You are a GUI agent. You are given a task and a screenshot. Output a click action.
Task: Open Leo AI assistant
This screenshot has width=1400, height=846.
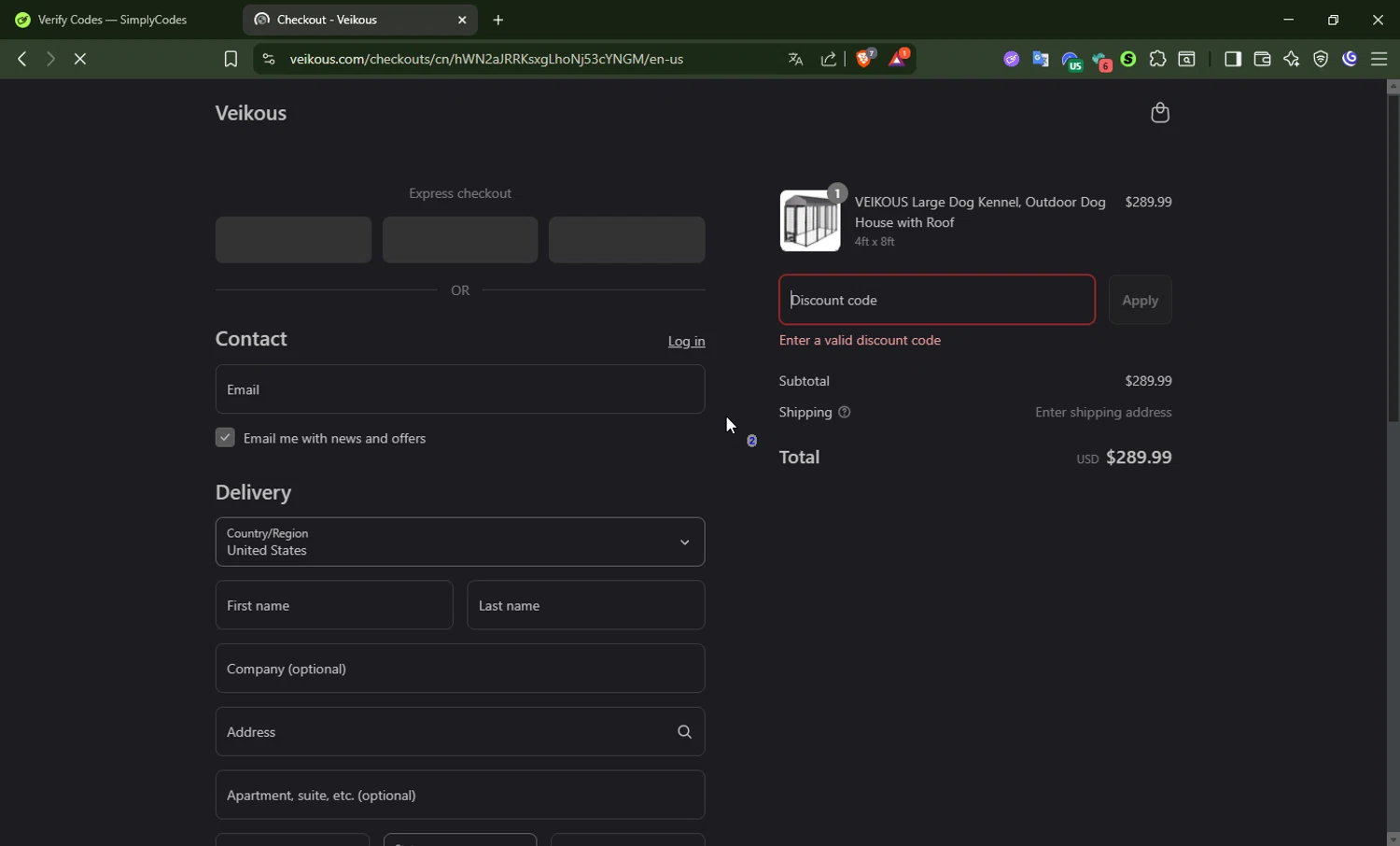click(x=1292, y=59)
